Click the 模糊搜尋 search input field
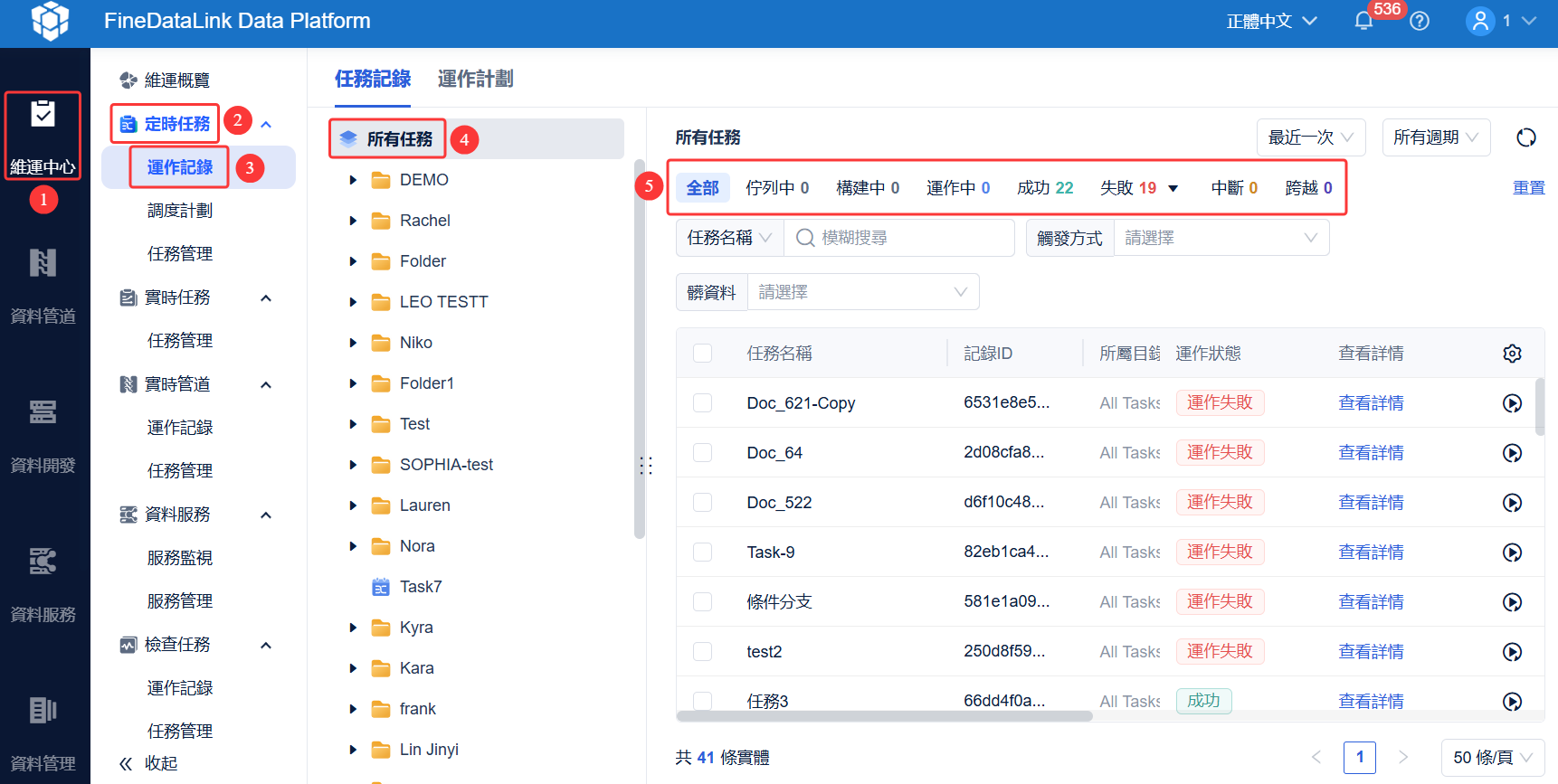 pyautogui.click(x=899, y=238)
